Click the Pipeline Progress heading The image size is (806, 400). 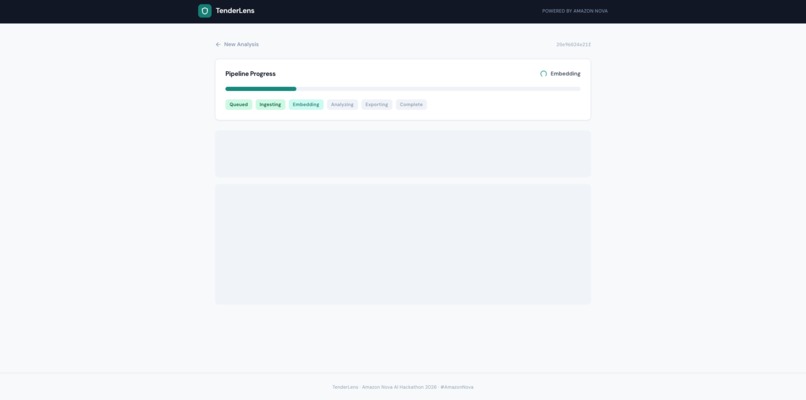[x=250, y=74]
